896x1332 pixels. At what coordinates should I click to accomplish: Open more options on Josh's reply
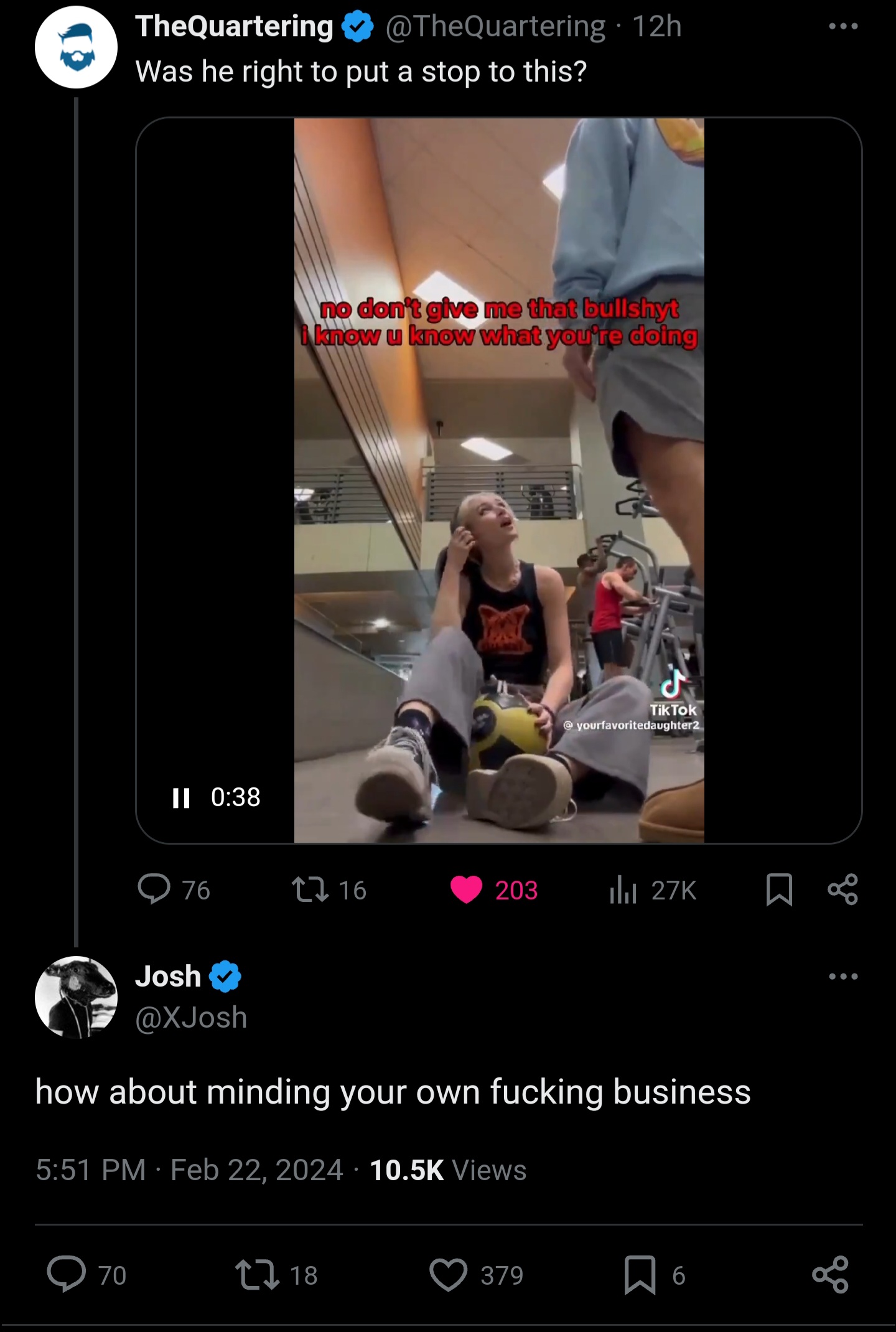coord(843,976)
